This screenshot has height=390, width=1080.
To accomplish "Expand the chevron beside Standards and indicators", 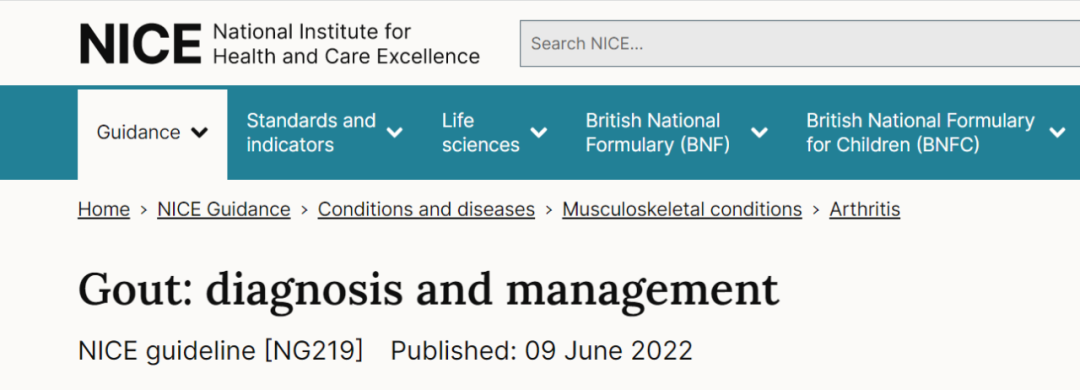I will (395, 132).
